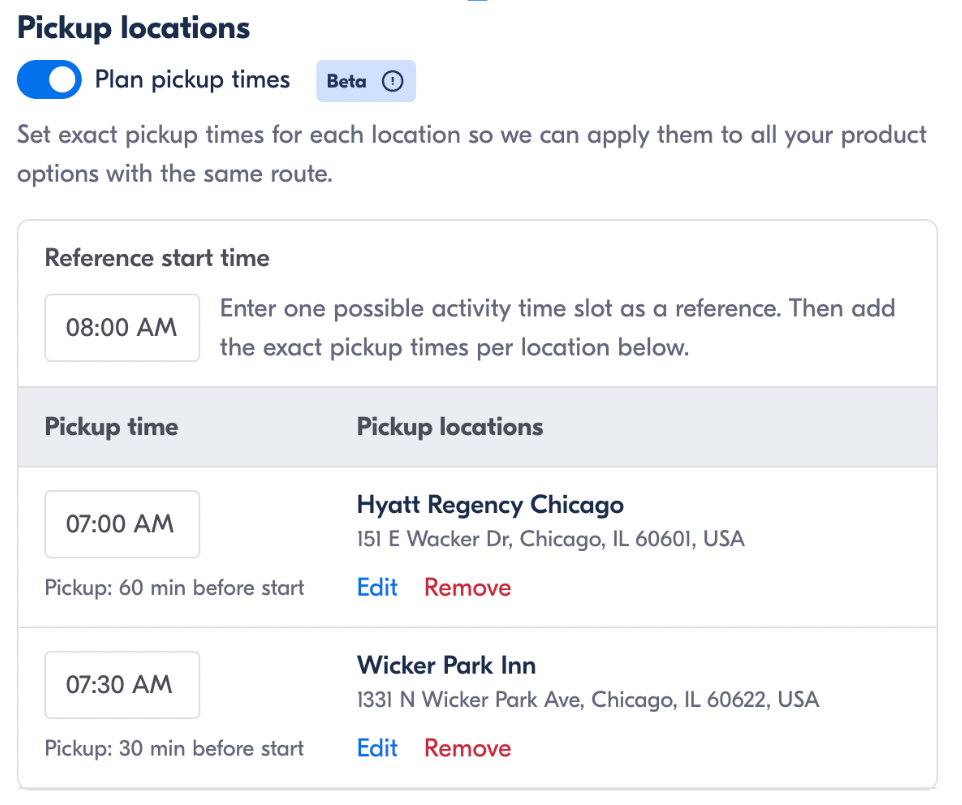Click the Beta badge label
This screenshot has width=962, height=805.
(x=347, y=81)
